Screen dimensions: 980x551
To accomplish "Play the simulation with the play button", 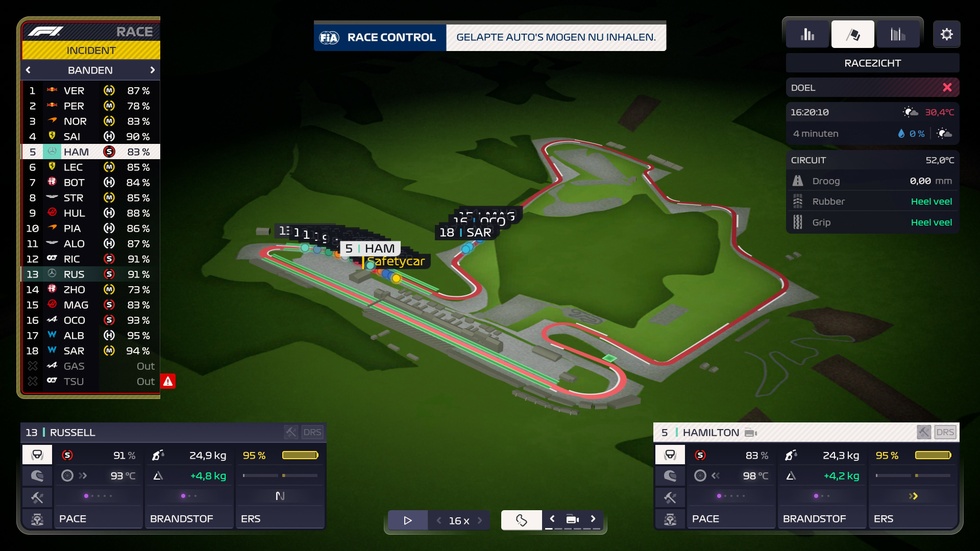I will pos(408,520).
